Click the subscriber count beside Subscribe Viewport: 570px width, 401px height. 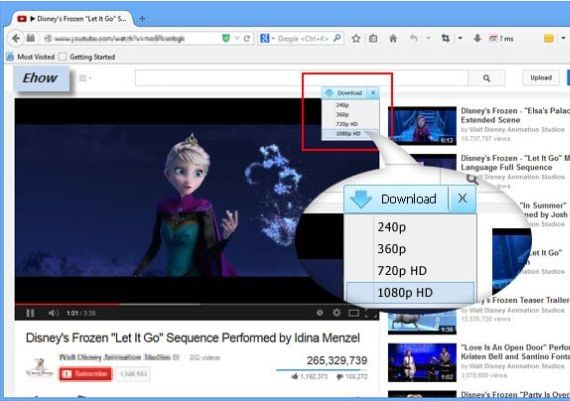click(133, 374)
